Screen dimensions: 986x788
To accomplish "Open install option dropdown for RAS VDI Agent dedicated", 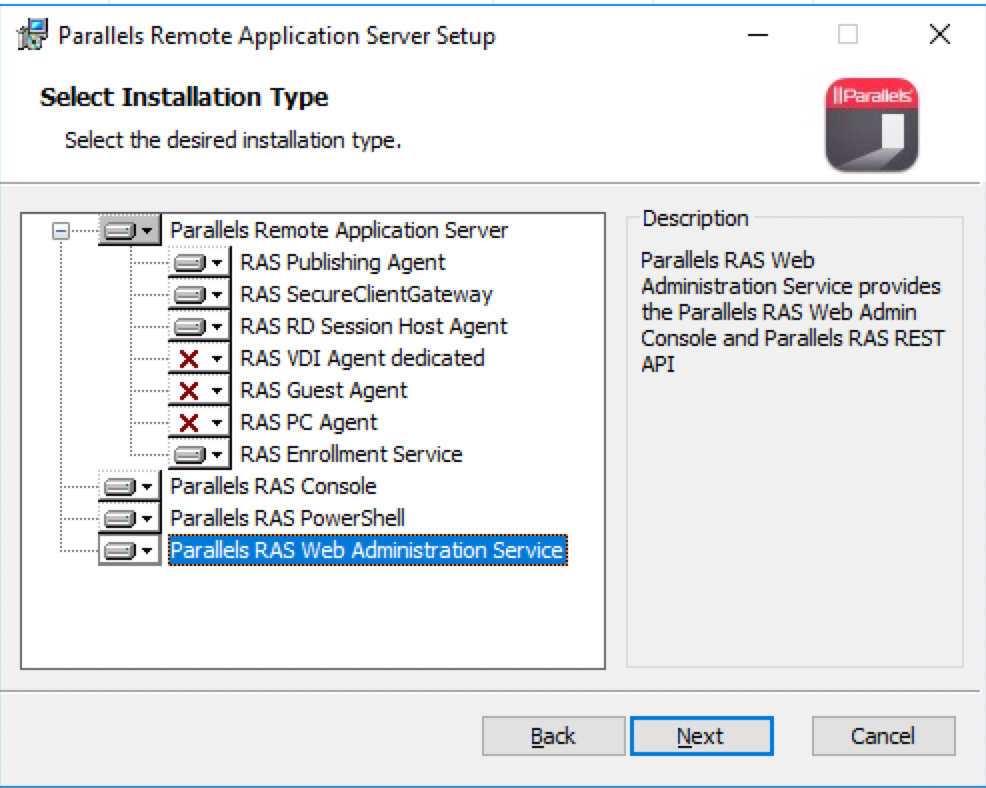I will click(199, 358).
